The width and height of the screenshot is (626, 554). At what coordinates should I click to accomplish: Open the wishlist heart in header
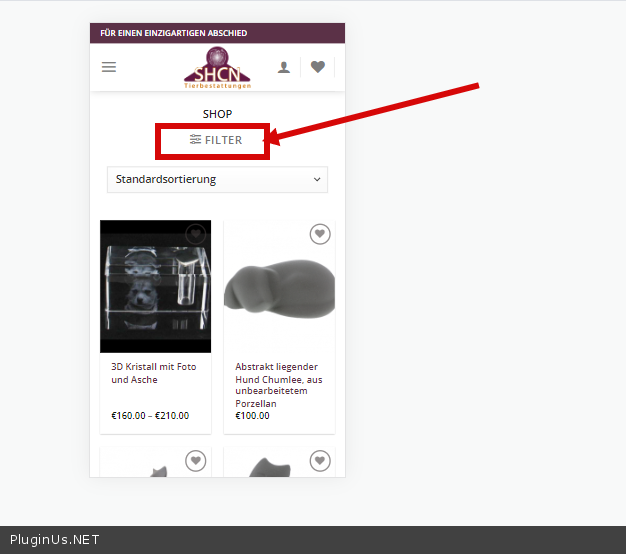pos(318,67)
